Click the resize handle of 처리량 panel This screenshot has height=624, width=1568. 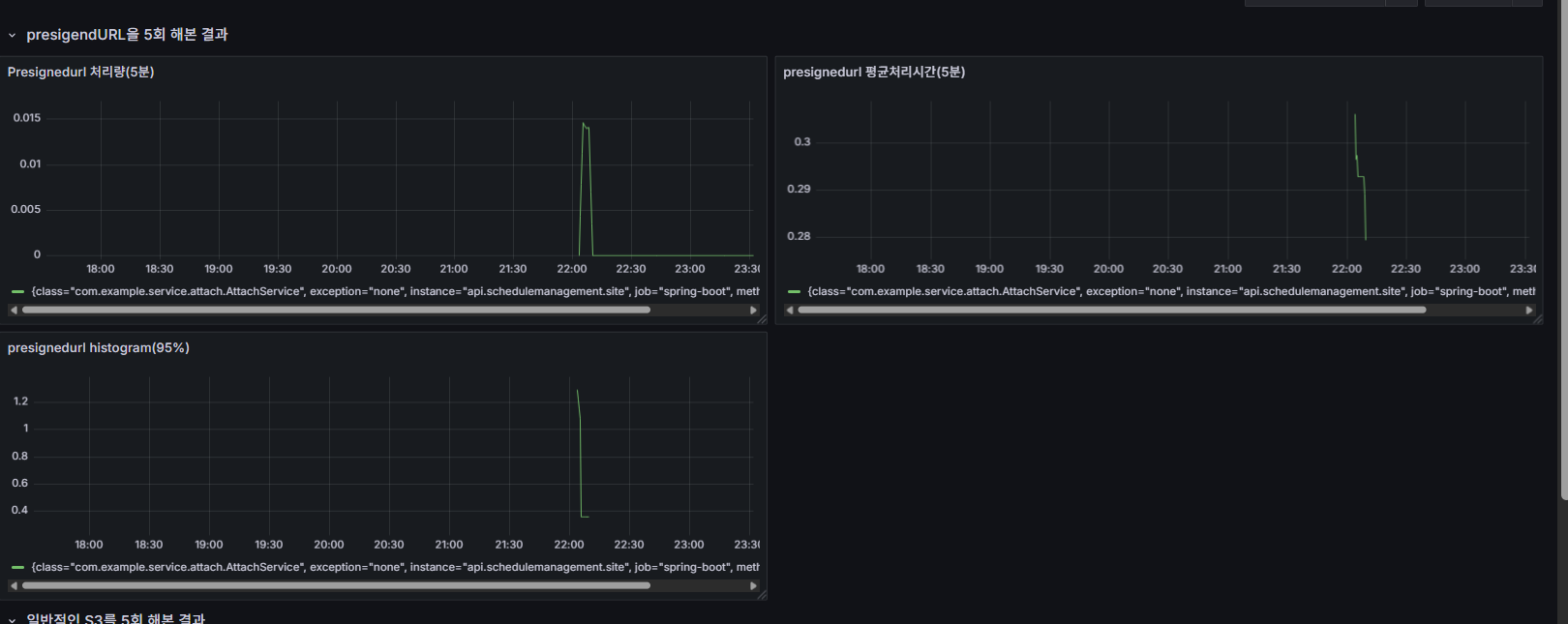click(x=762, y=319)
